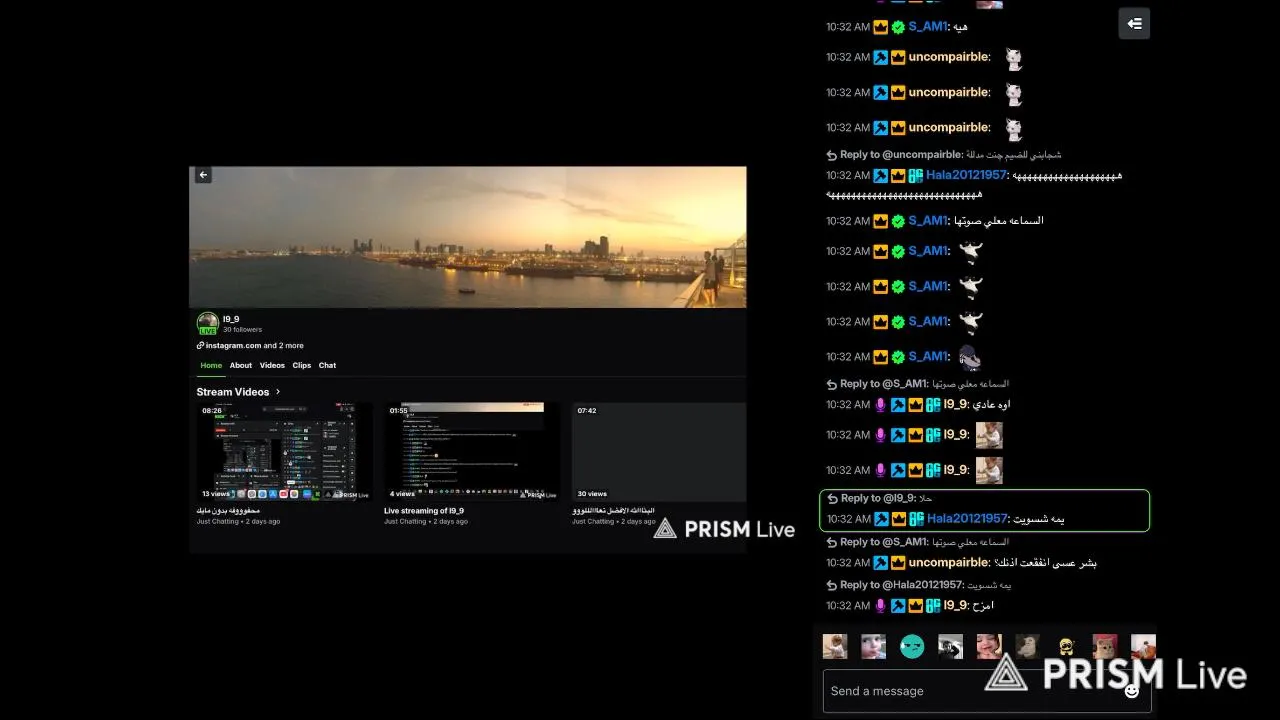Open the l9_9 channel avatar with LIVE badge
This screenshot has height=720, width=1280.
click(x=208, y=324)
